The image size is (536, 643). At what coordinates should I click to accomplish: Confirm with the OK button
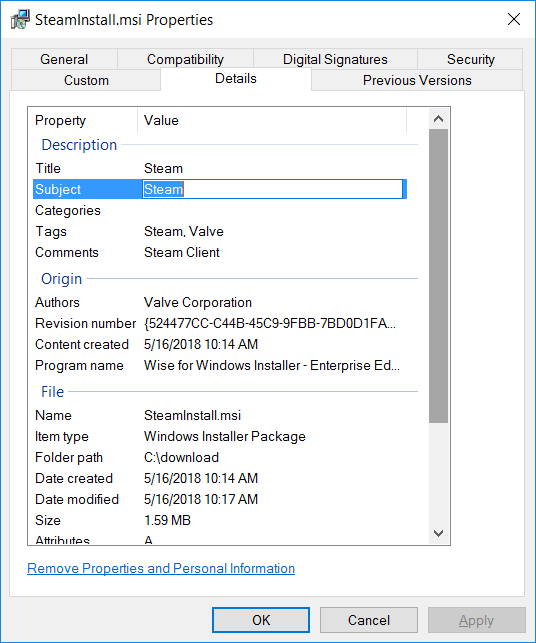point(261,620)
